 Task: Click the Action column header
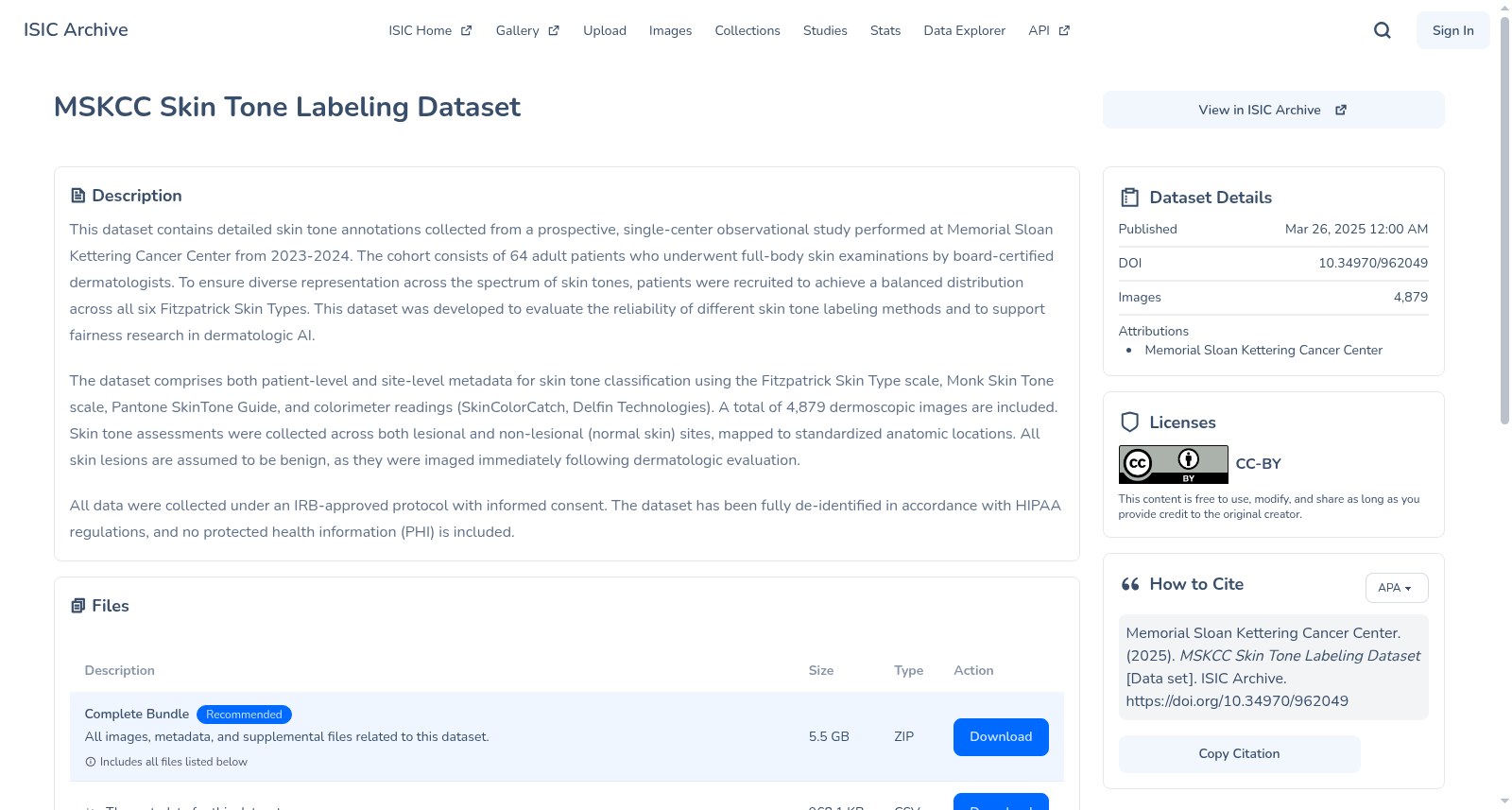click(x=973, y=671)
